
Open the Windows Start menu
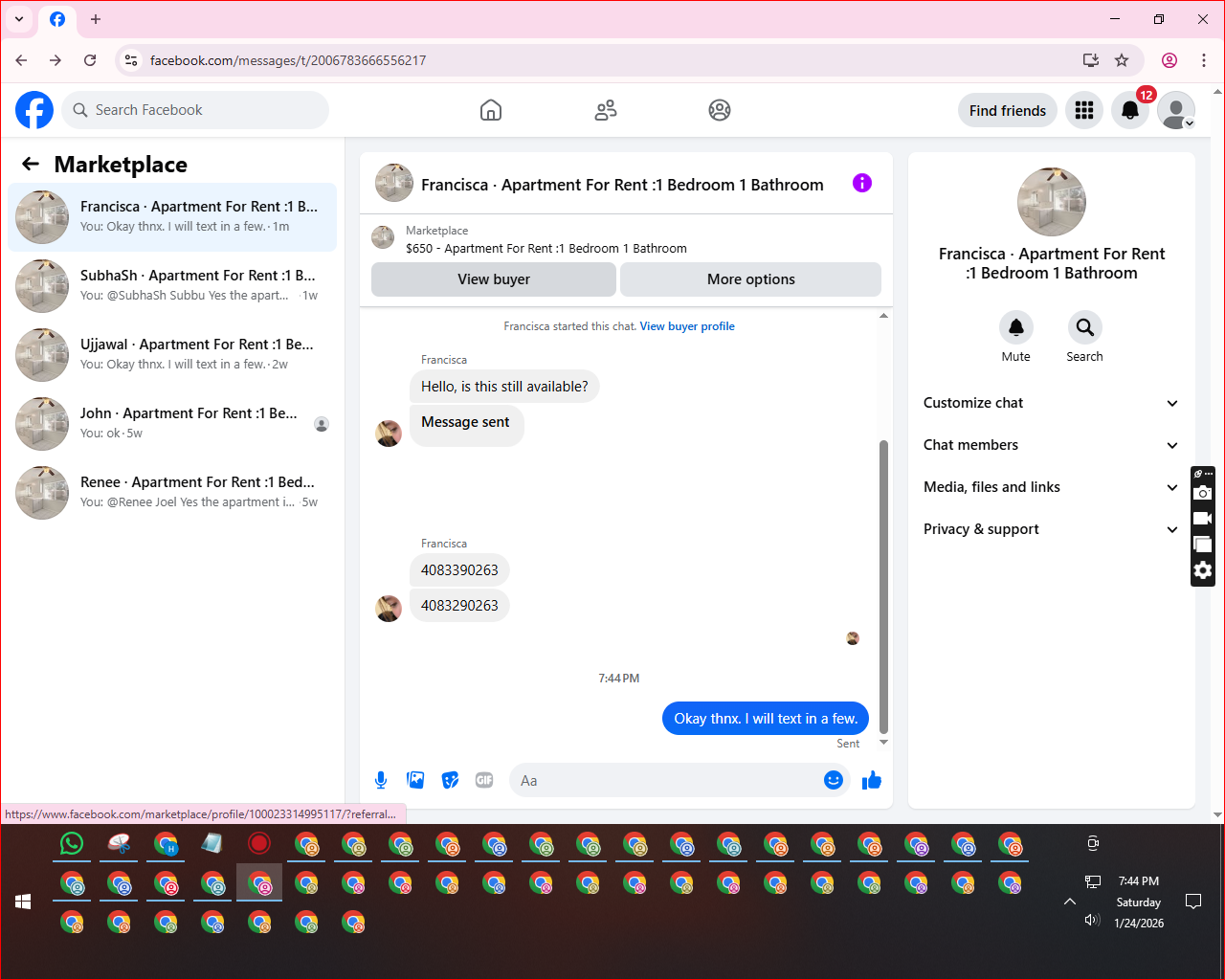[23, 902]
